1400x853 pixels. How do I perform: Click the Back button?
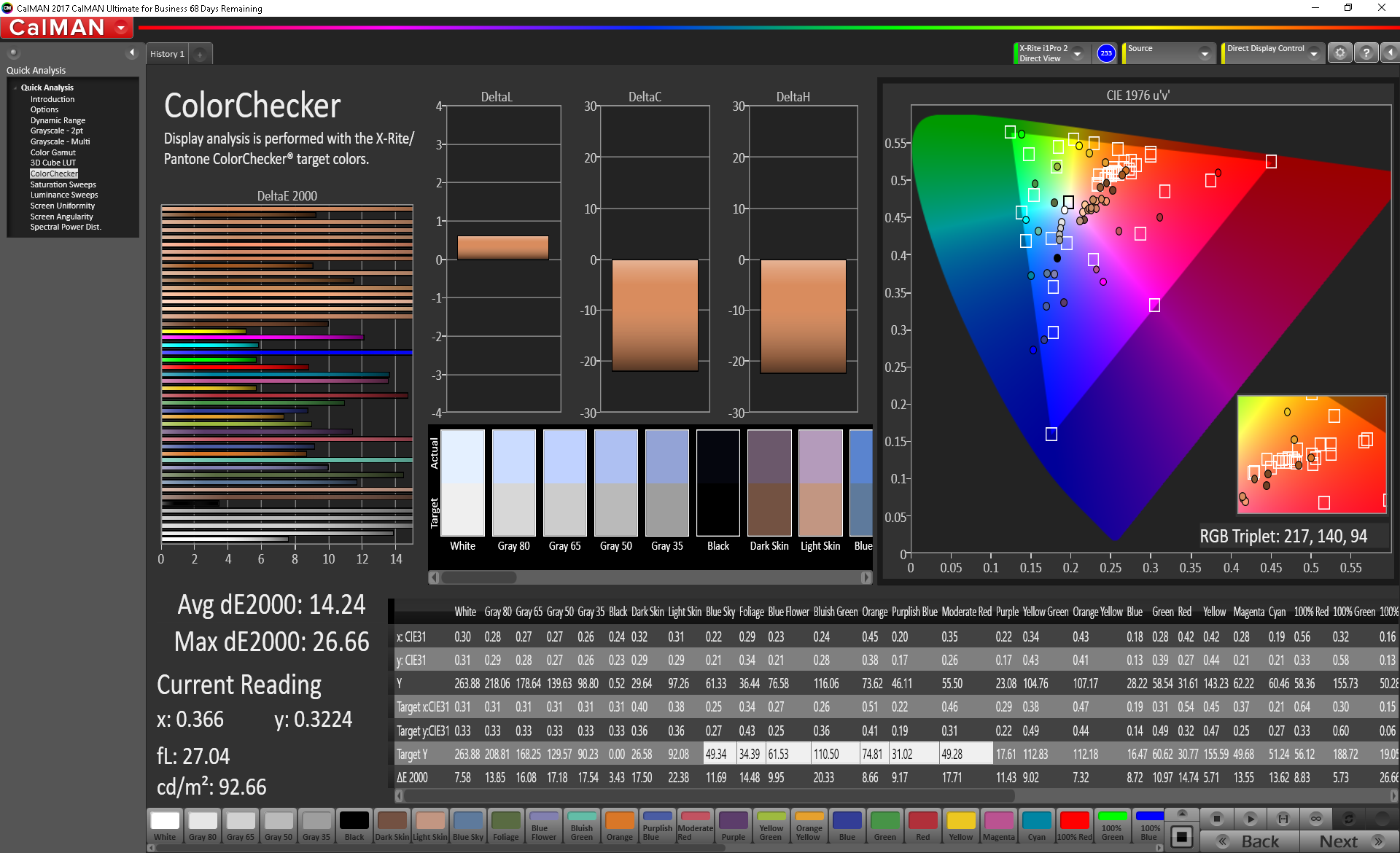[1251, 841]
